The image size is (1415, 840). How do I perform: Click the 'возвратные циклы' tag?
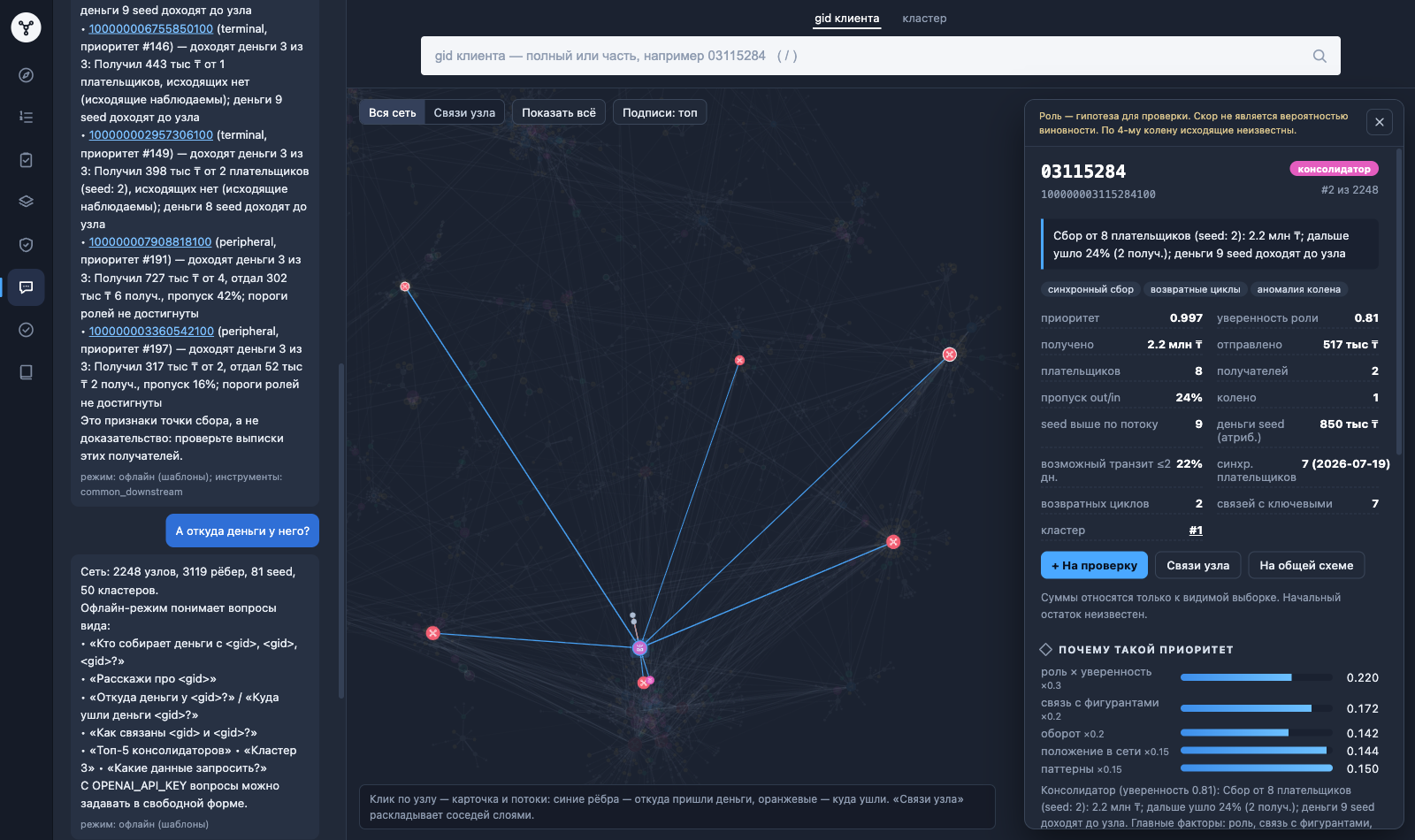[x=1195, y=289]
